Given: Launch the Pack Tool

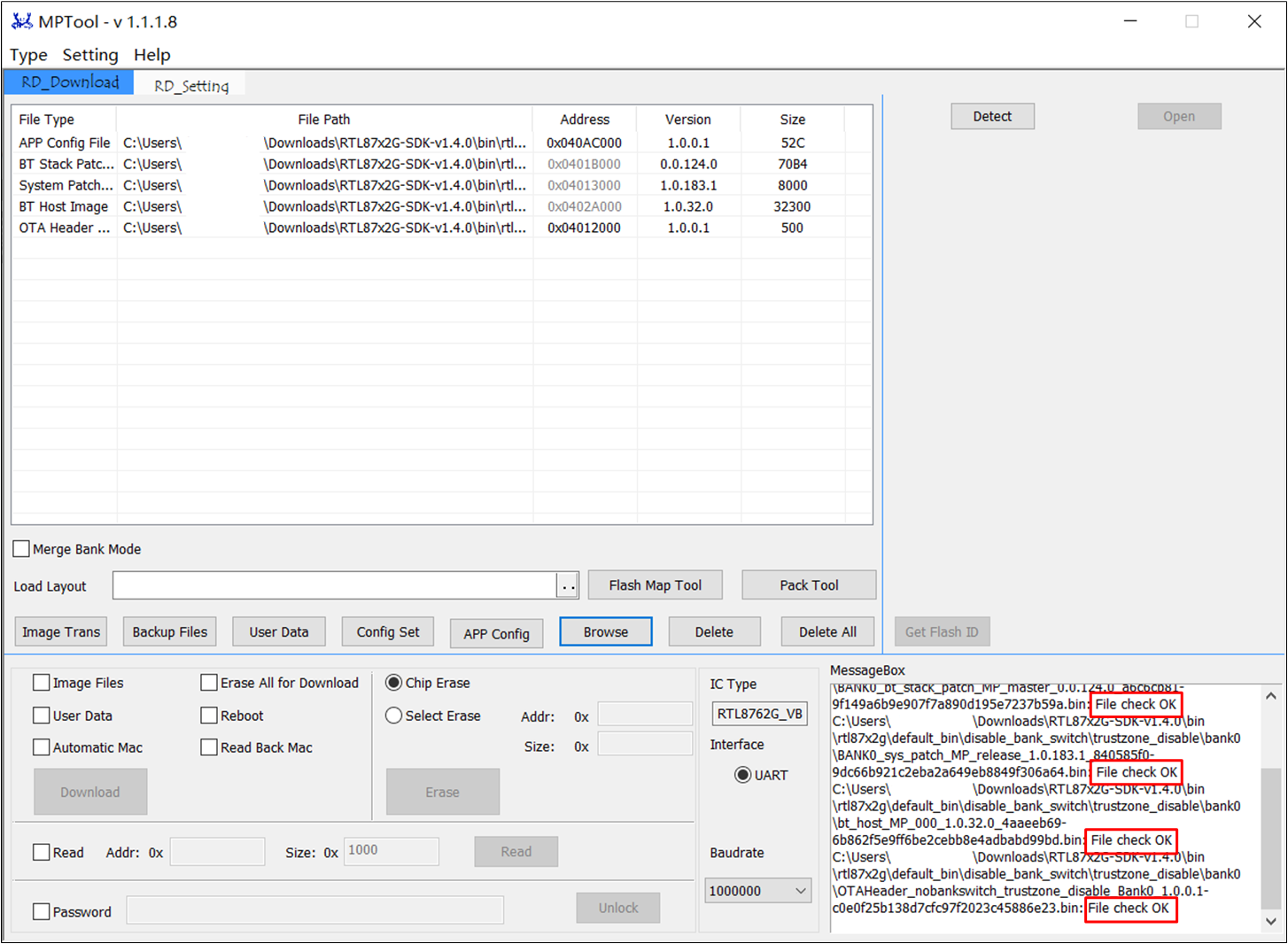Looking at the screenshot, I should (x=809, y=585).
